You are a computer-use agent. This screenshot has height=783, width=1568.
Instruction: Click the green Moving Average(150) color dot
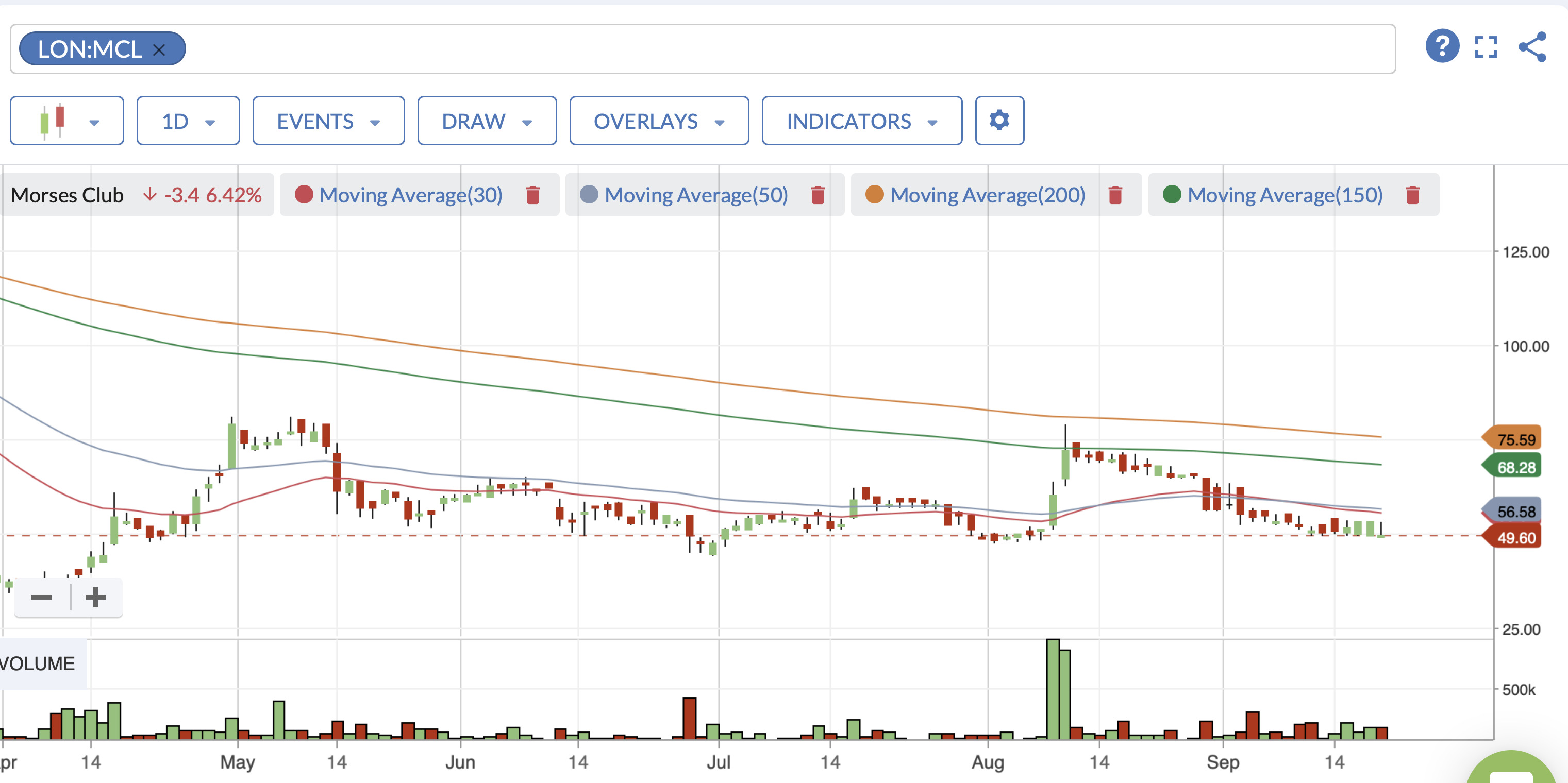1172,195
